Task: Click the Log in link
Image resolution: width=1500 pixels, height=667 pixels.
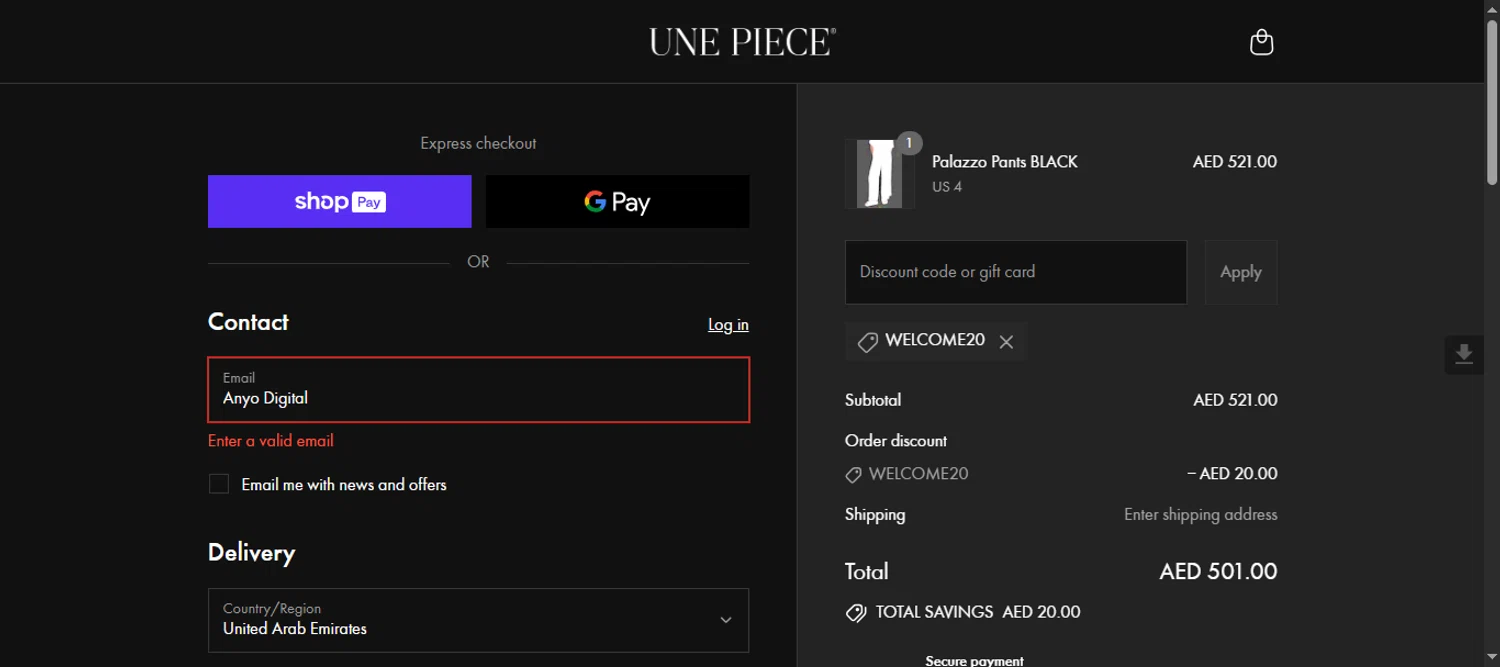Action: (728, 324)
